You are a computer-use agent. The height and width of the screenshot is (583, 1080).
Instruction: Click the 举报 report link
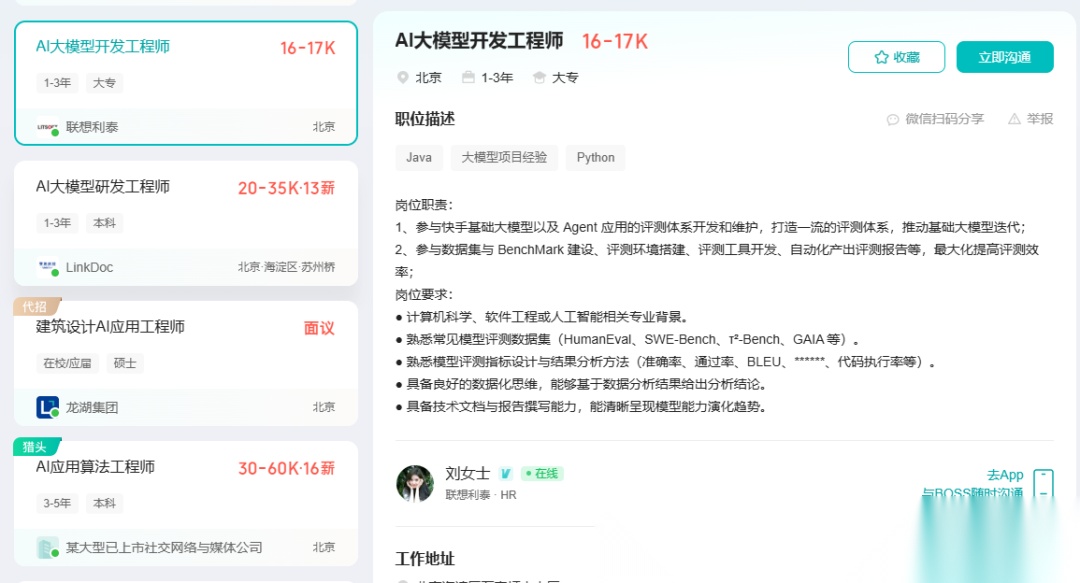pos(1030,119)
